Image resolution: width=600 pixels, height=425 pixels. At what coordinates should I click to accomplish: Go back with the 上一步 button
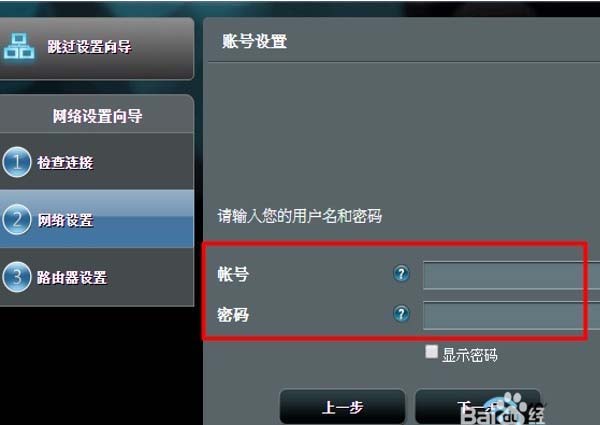pos(342,407)
